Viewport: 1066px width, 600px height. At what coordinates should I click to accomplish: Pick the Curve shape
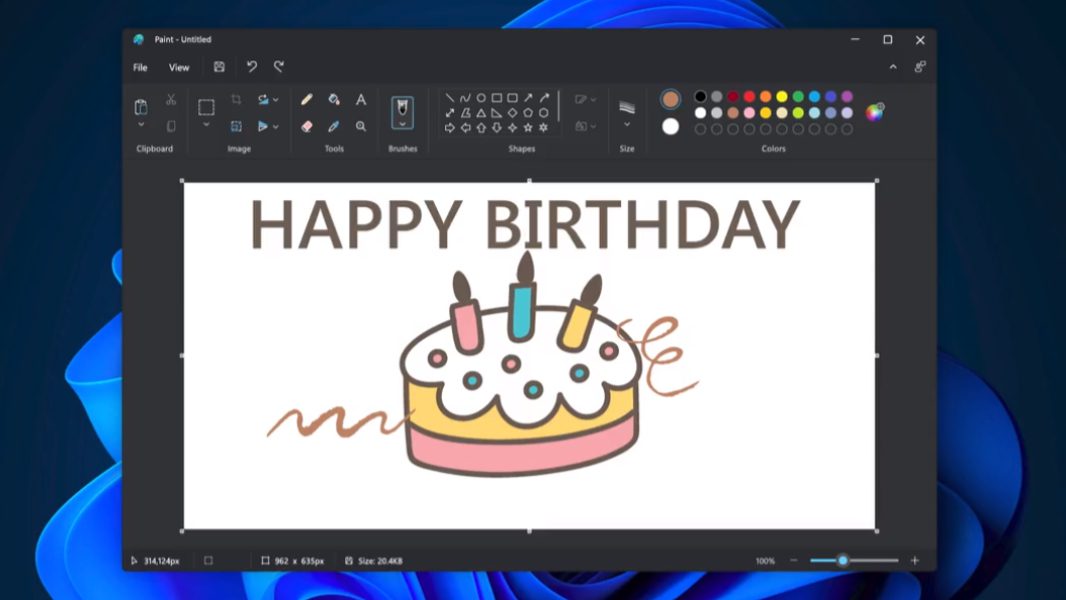(465, 98)
